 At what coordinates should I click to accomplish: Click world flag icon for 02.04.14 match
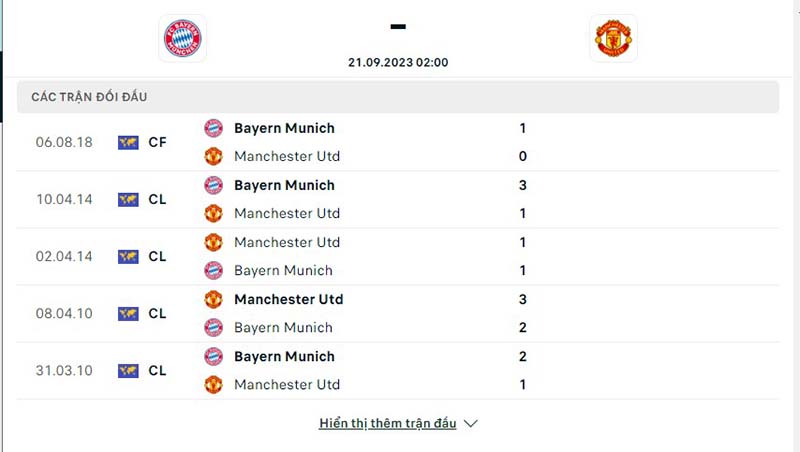127,256
